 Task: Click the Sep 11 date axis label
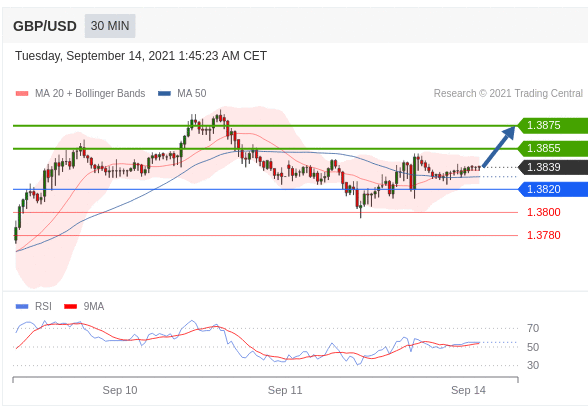point(285,390)
